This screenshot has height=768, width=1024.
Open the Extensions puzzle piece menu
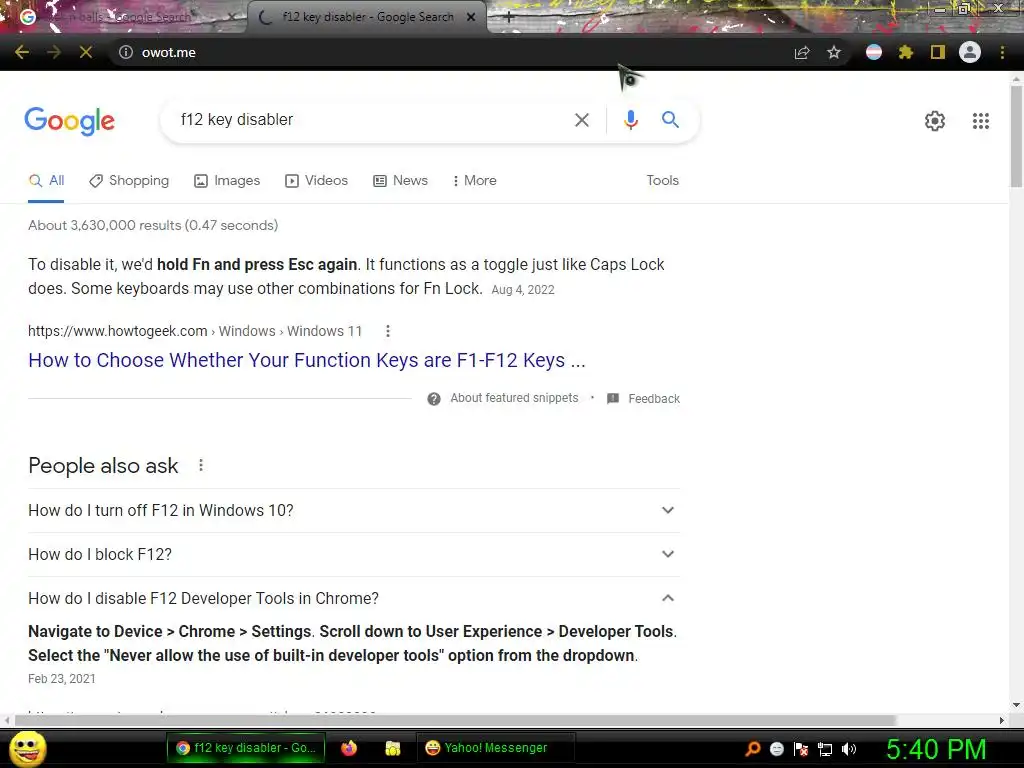pos(906,52)
